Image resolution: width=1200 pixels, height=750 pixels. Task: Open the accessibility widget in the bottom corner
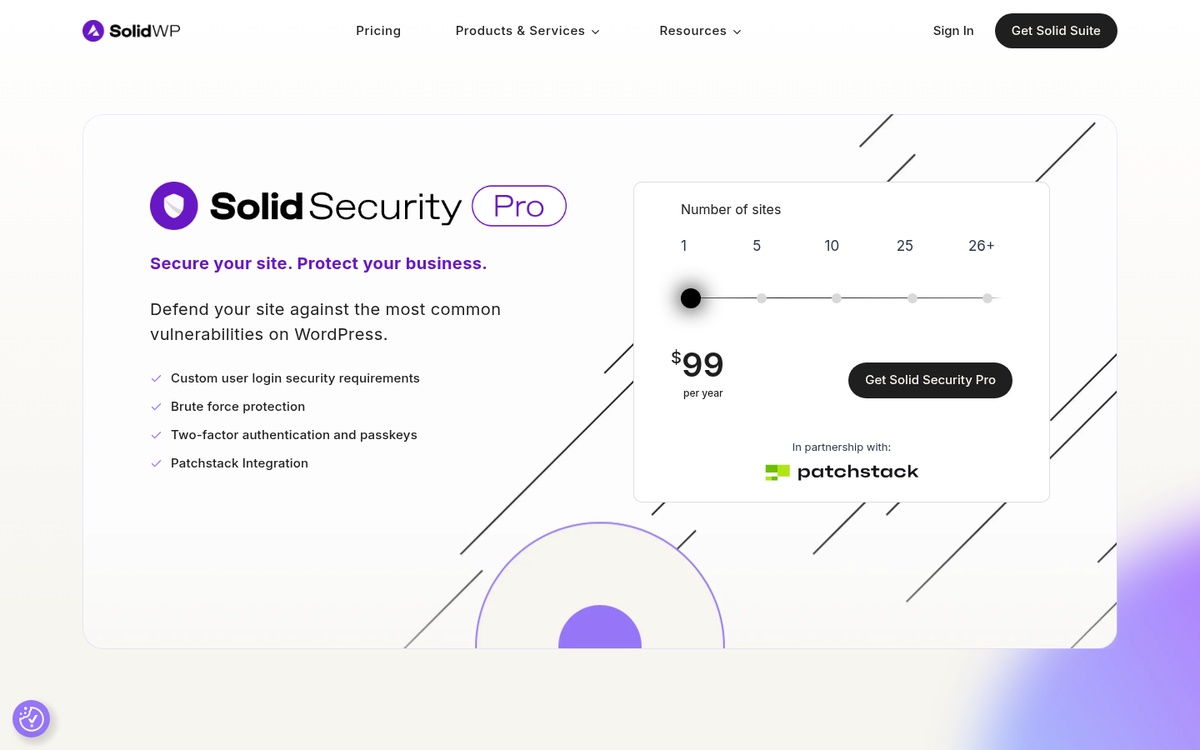coord(31,719)
